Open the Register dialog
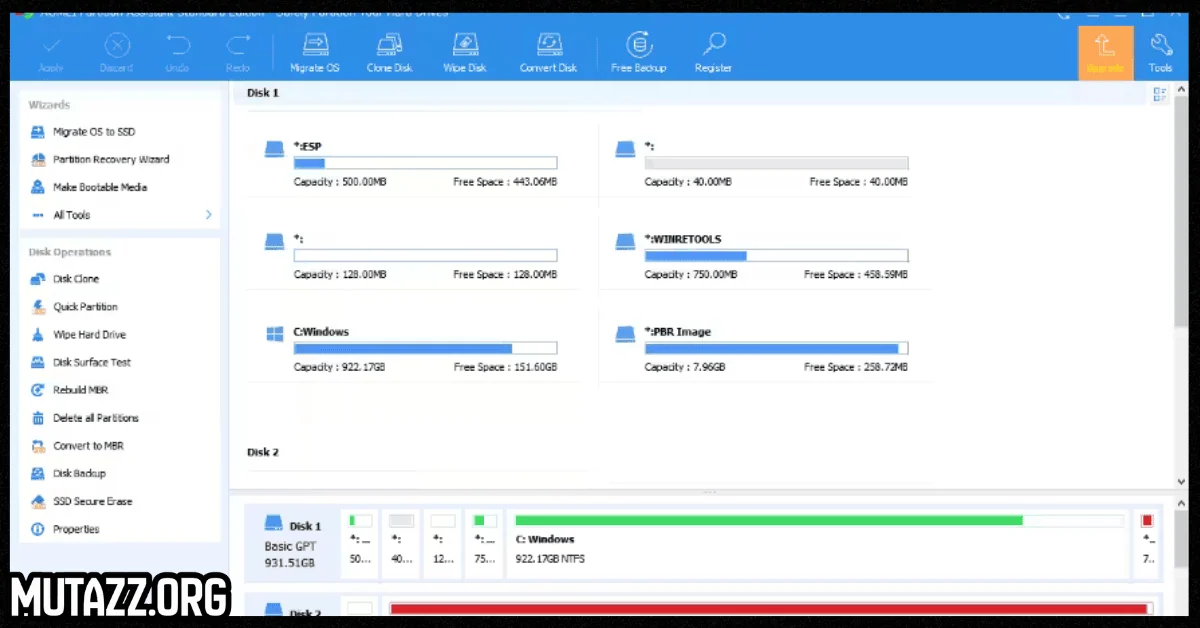The width and height of the screenshot is (1200, 628). pyautogui.click(x=713, y=50)
